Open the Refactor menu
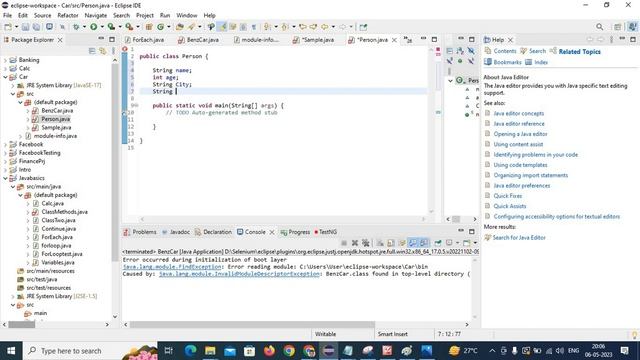The height and width of the screenshot is (360, 640). click(68, 15)
